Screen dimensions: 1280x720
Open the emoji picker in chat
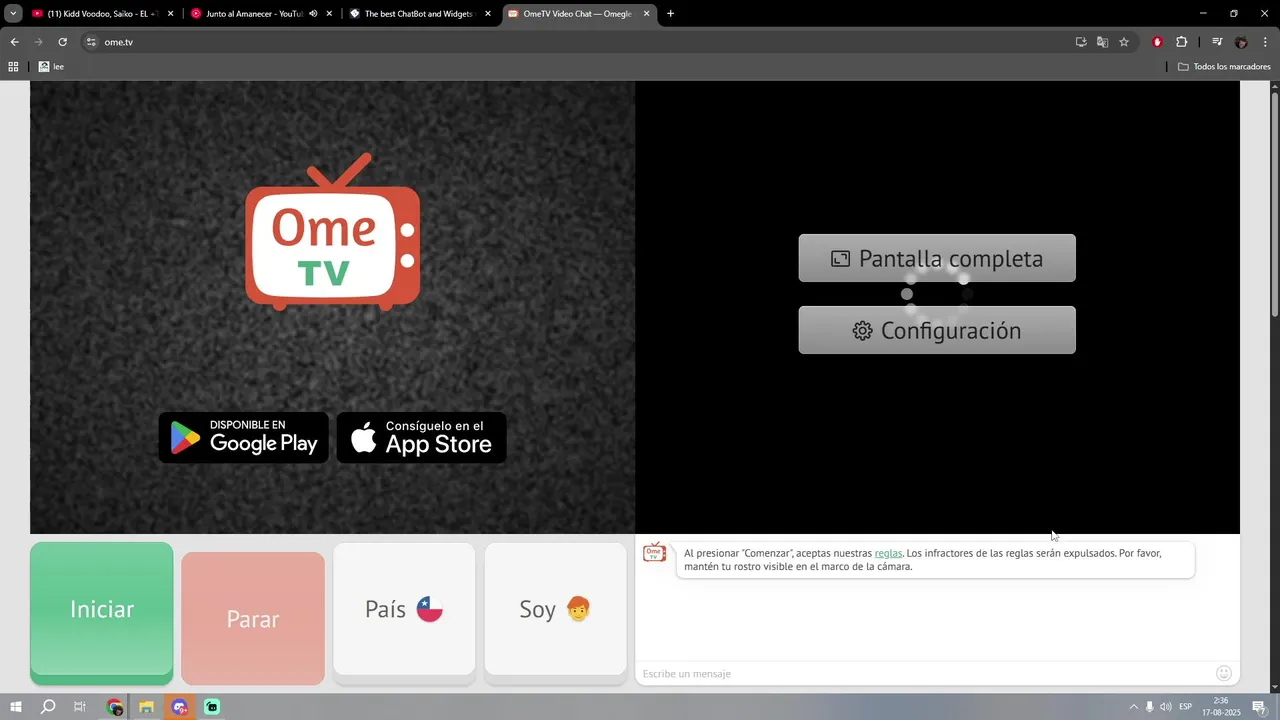[1224, 673]
